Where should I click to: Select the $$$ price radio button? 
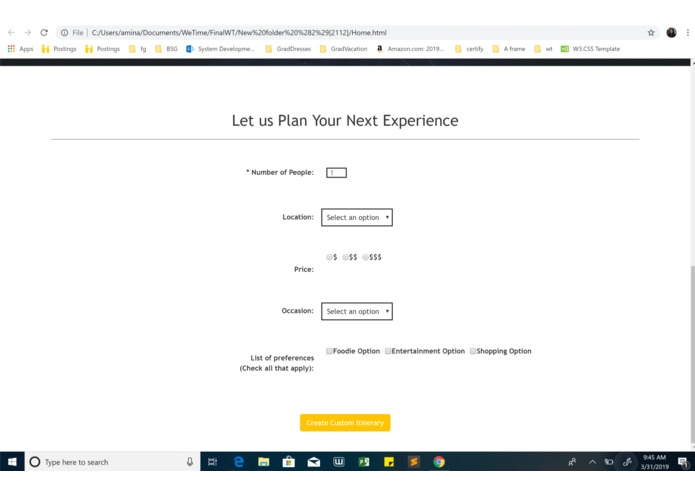(366, 257)
